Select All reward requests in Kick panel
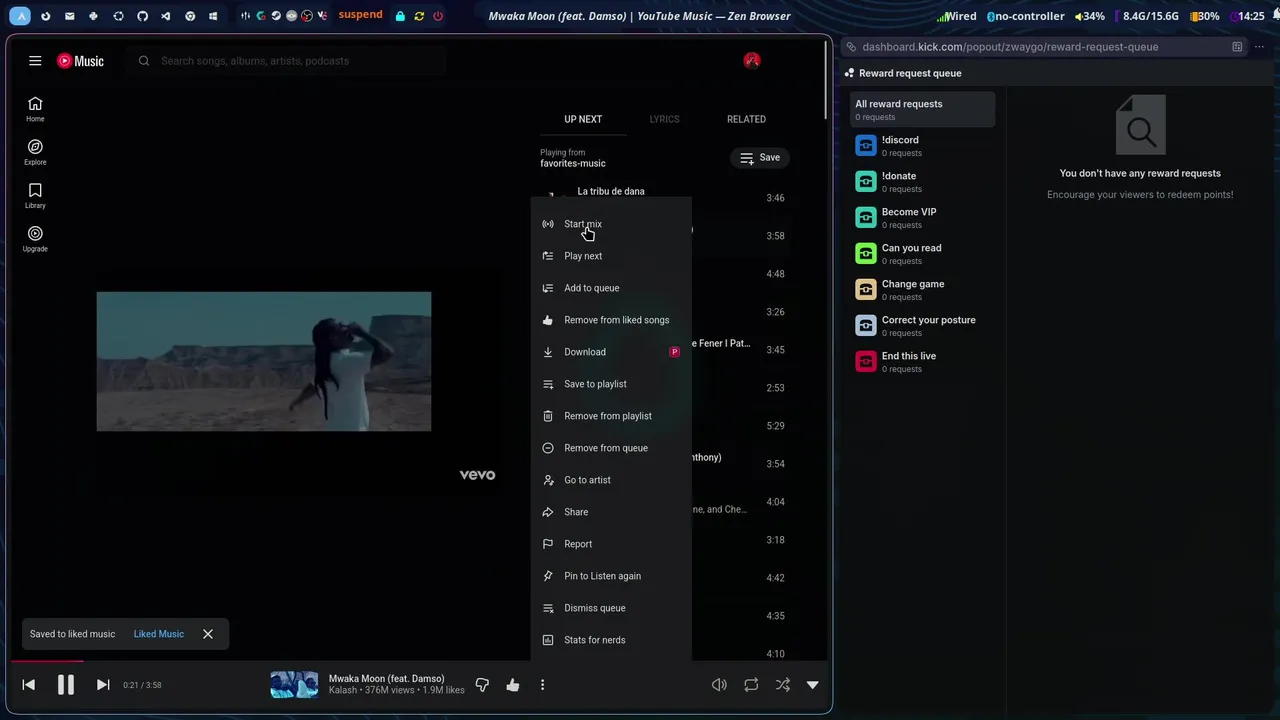The width and height of the screenshot is (1280, 720). pyautogui.click(x=923, y=110)
